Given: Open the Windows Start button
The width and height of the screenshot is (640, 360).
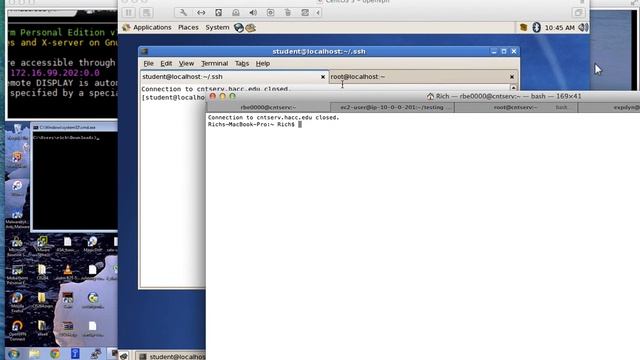Looking at the screenshot, I should click(x=13, y=354).
